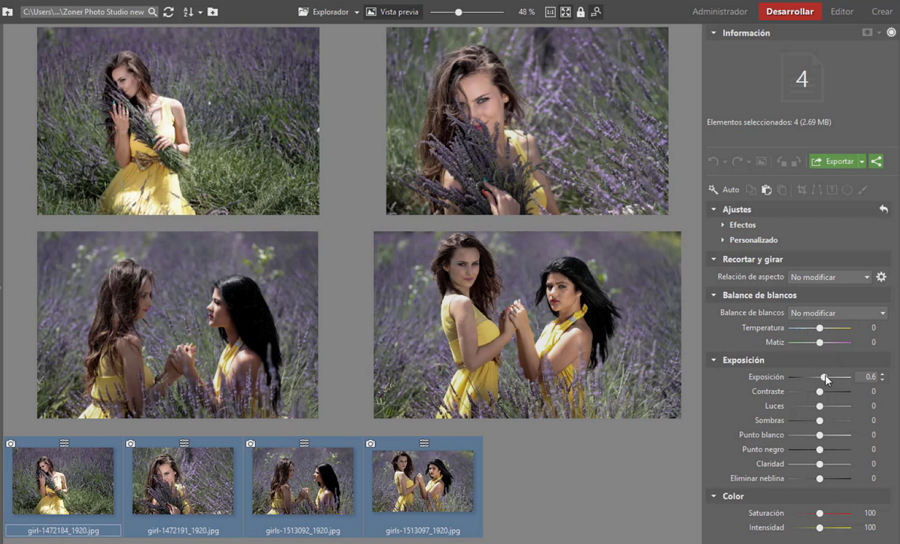The image size is (900, 544).
Task: Switch to the Editor tab
Action: 842,12
